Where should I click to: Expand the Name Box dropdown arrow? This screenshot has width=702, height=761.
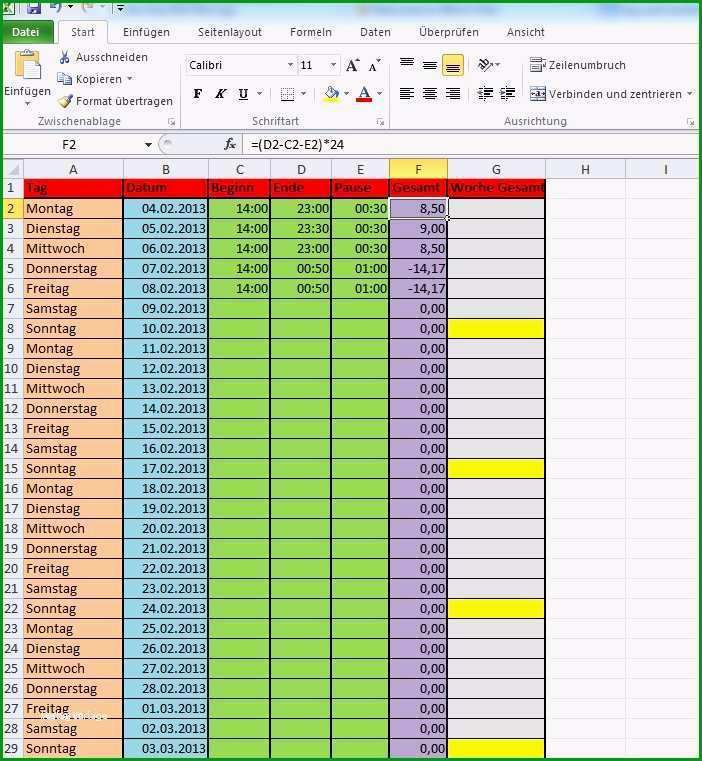(x=148, y=145)
